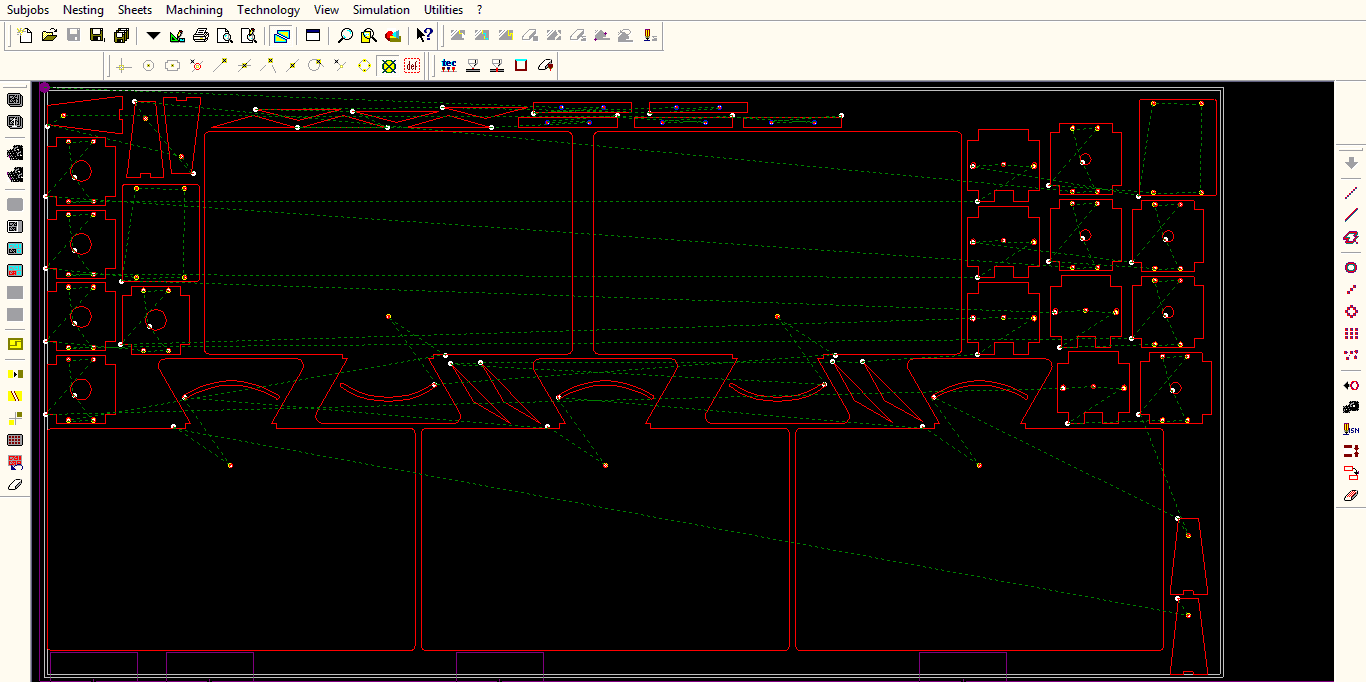The image size is (1366, 682).
Task: Open the Subjobs menu
Action: (x=28, y=10)
